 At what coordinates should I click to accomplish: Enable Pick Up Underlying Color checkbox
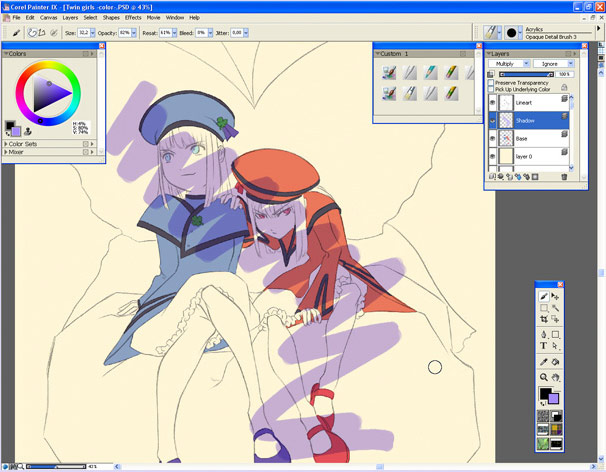(491, 89)
